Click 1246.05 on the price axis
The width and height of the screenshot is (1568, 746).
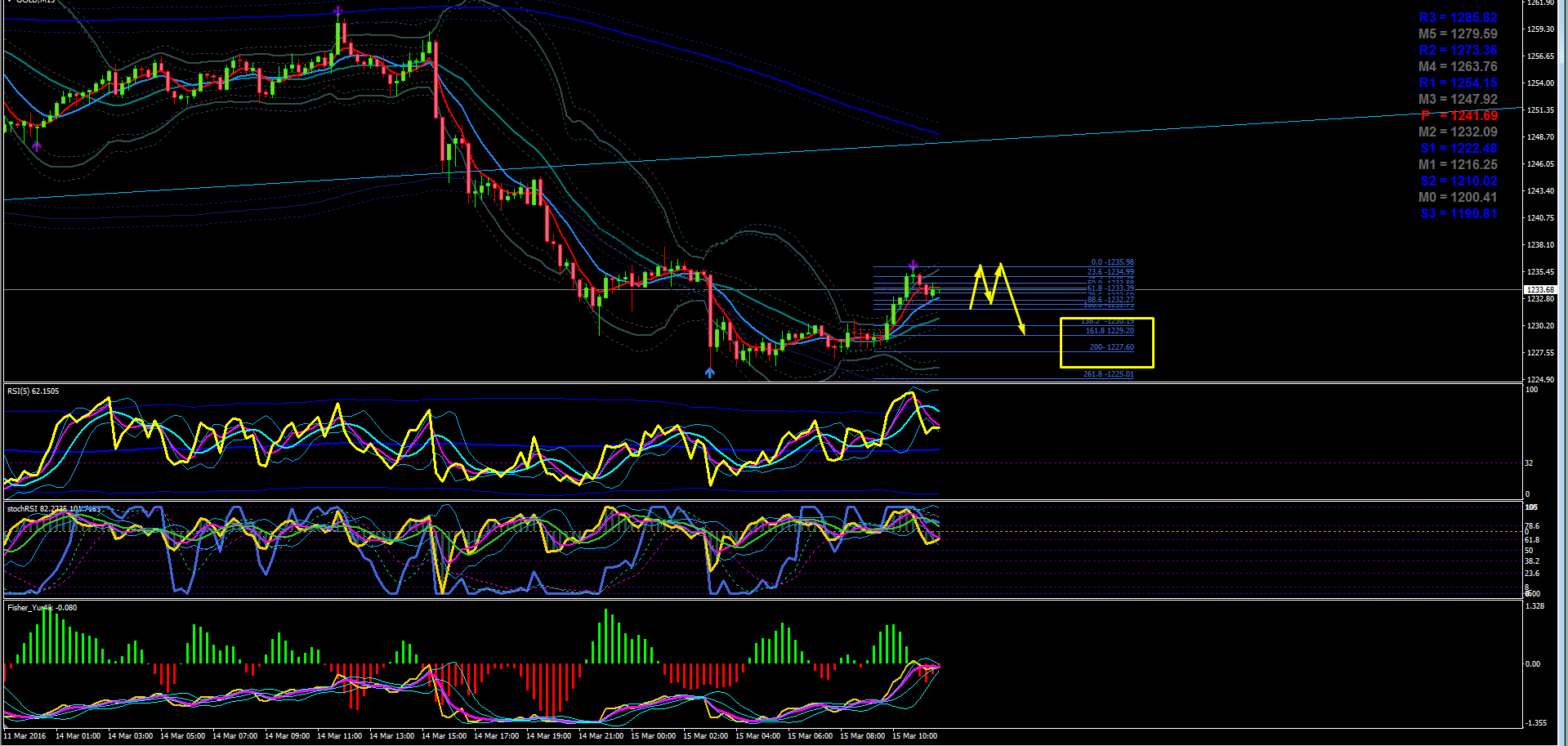(1539, 164)
